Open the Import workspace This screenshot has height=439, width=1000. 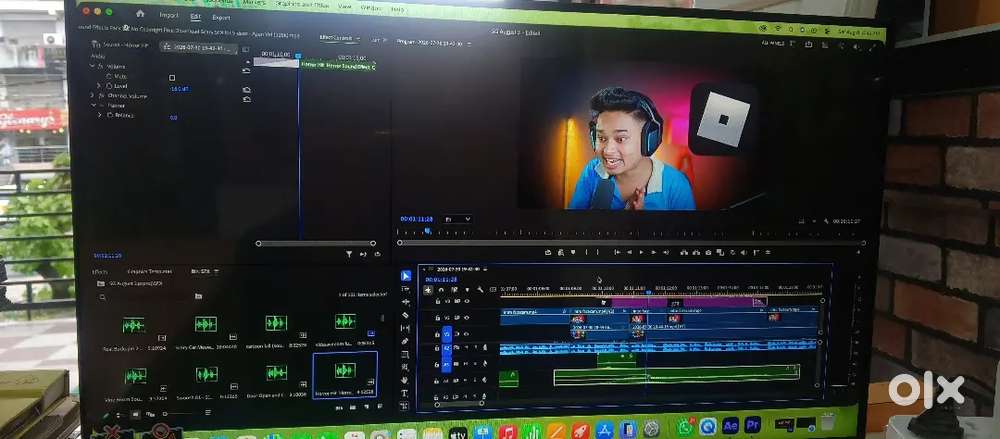169,15
